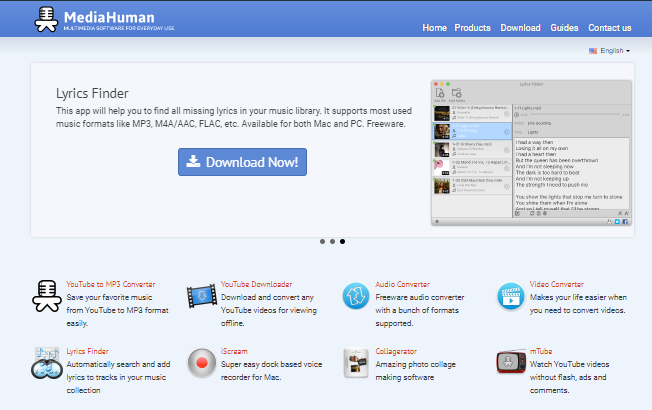This screenshot has width=652, height=410.
Task: Open the Contact us menu item
Action: pos(610,28)
